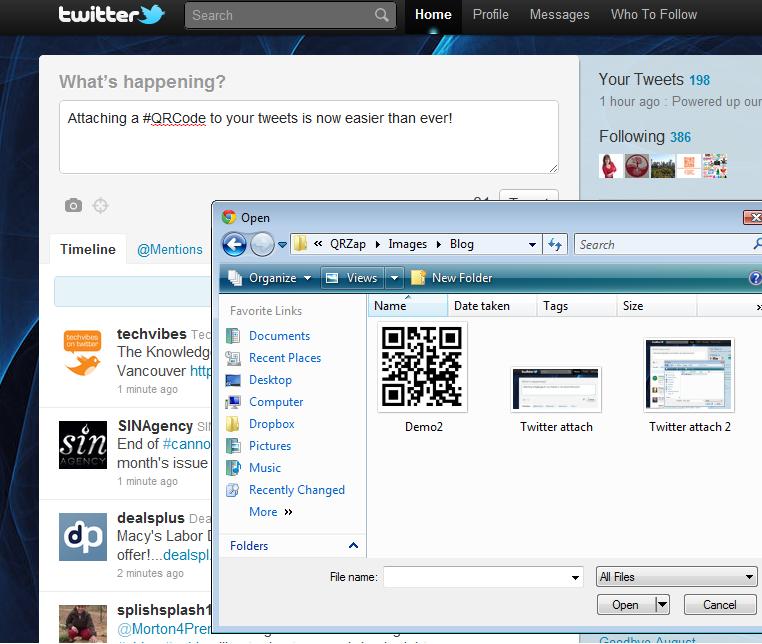Select the Twitter attach 2 thumbnail
This screenshot has width=762, height=644.
689,375
